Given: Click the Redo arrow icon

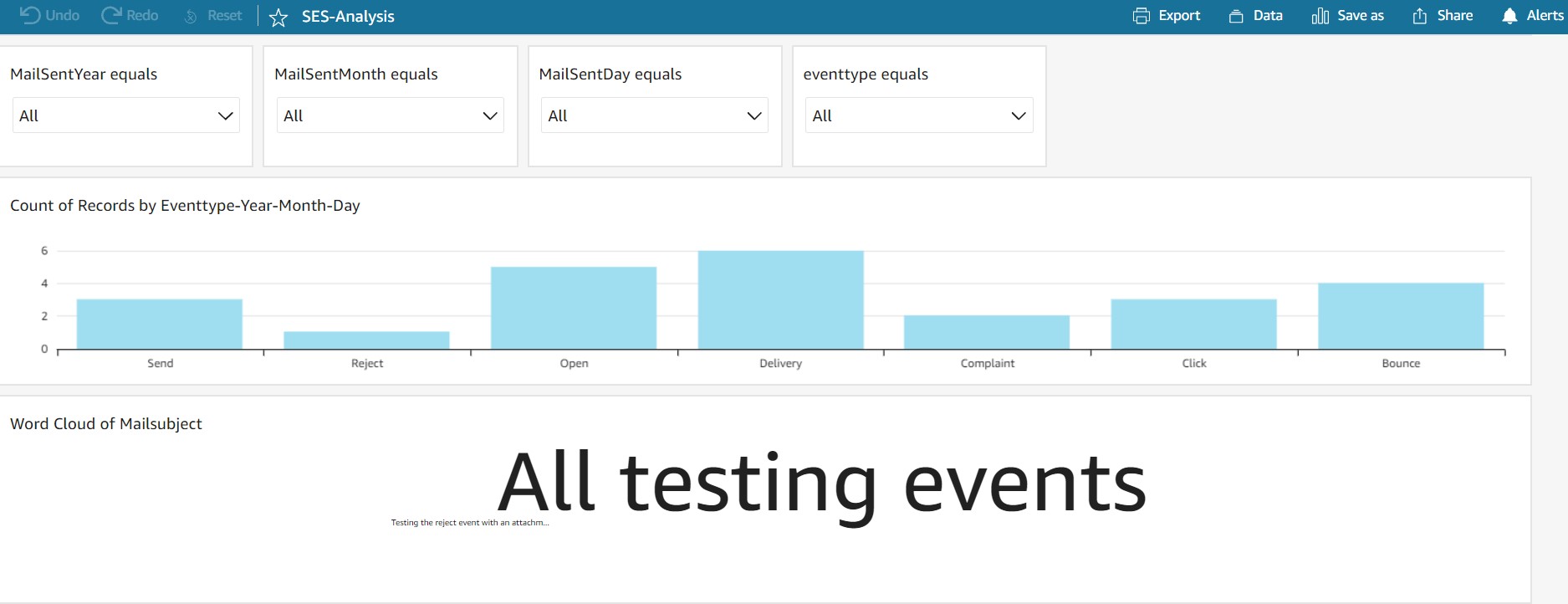Looking at the screenshot, I should coord(111,15).
